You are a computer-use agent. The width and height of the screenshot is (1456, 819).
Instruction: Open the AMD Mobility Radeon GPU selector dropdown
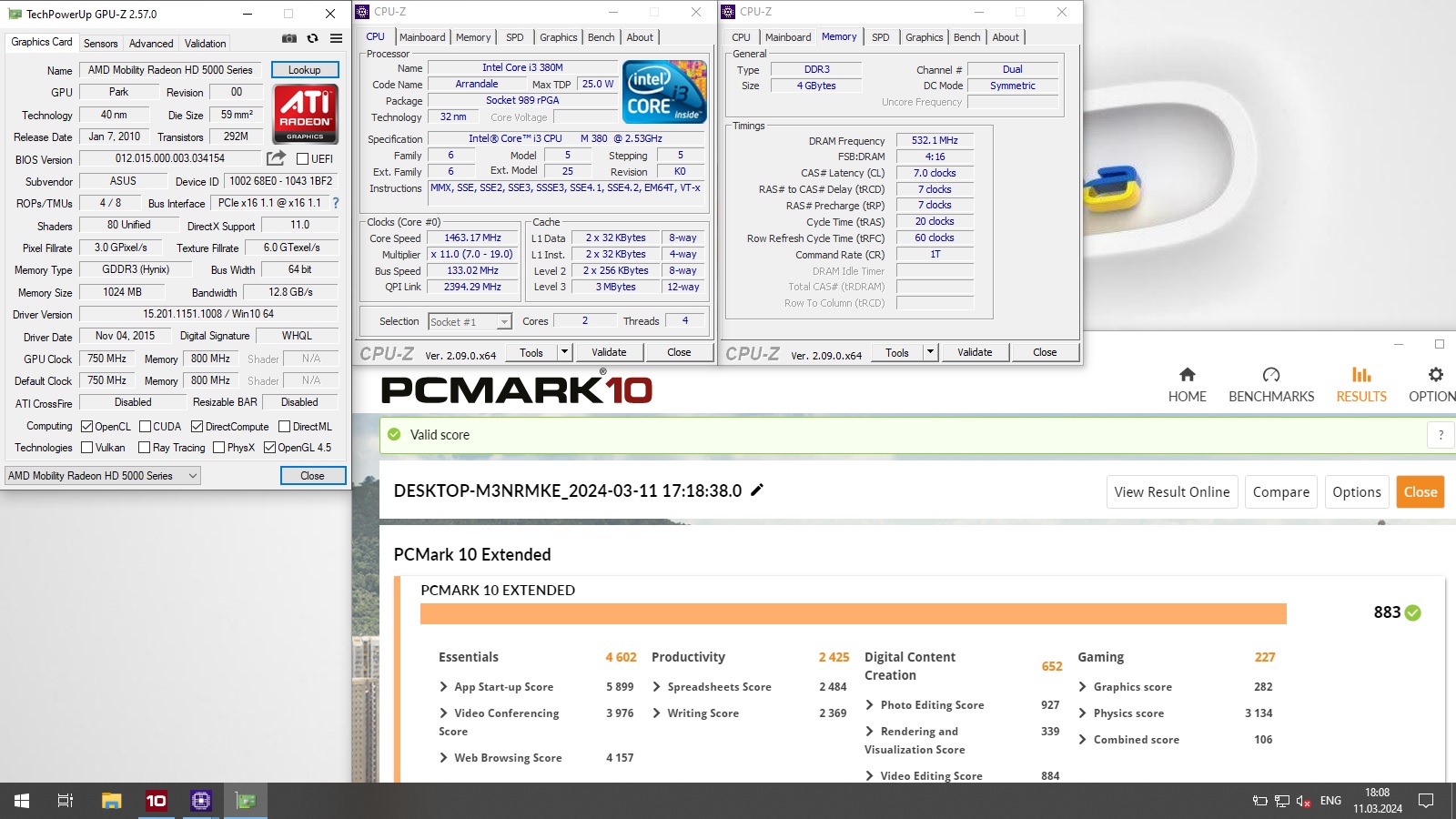point(102,475)
